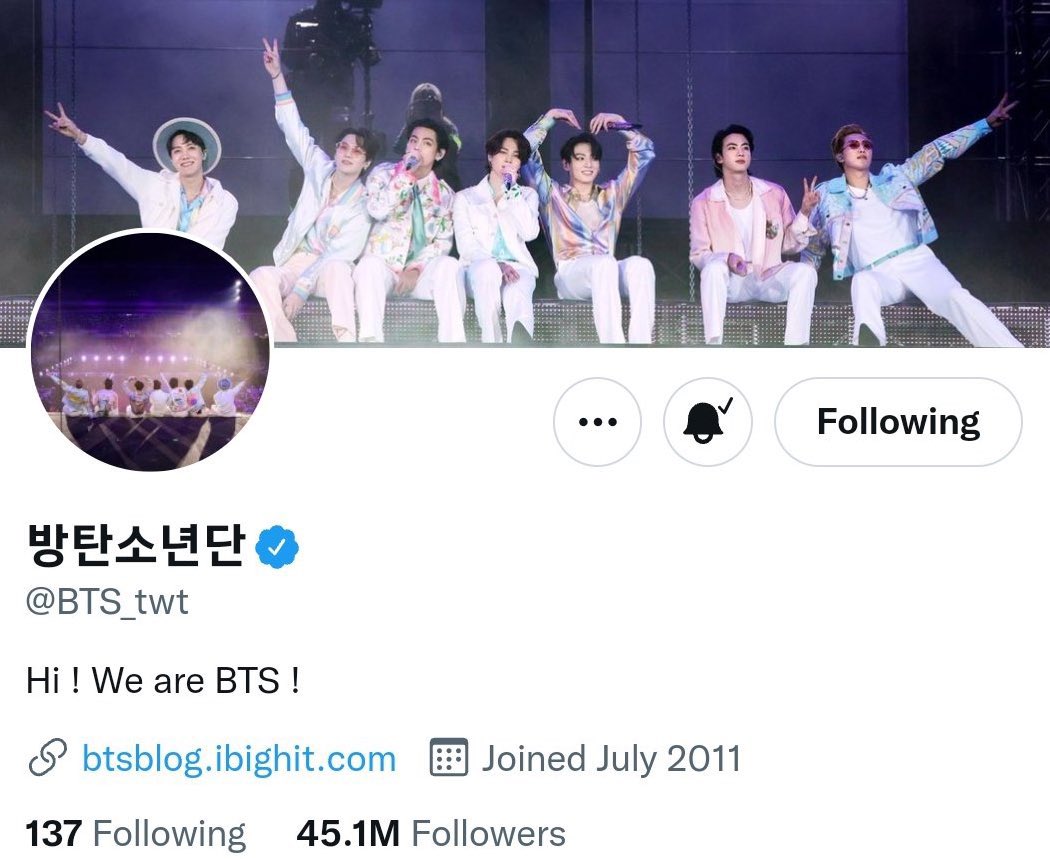Click the calendar icon beside join date
The image size is (1050, 859).
(448, 758)
